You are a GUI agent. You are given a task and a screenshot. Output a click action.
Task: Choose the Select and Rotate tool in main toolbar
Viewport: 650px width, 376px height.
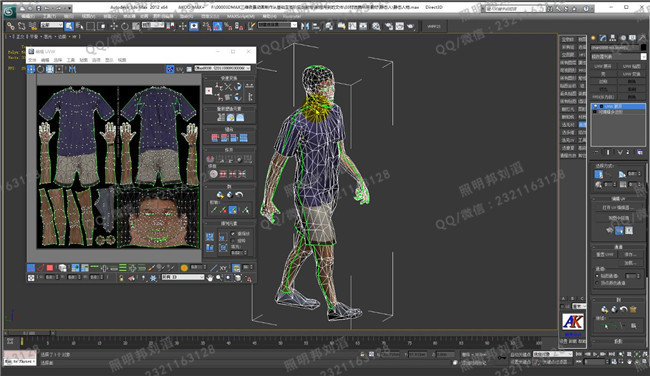[124, 26]
